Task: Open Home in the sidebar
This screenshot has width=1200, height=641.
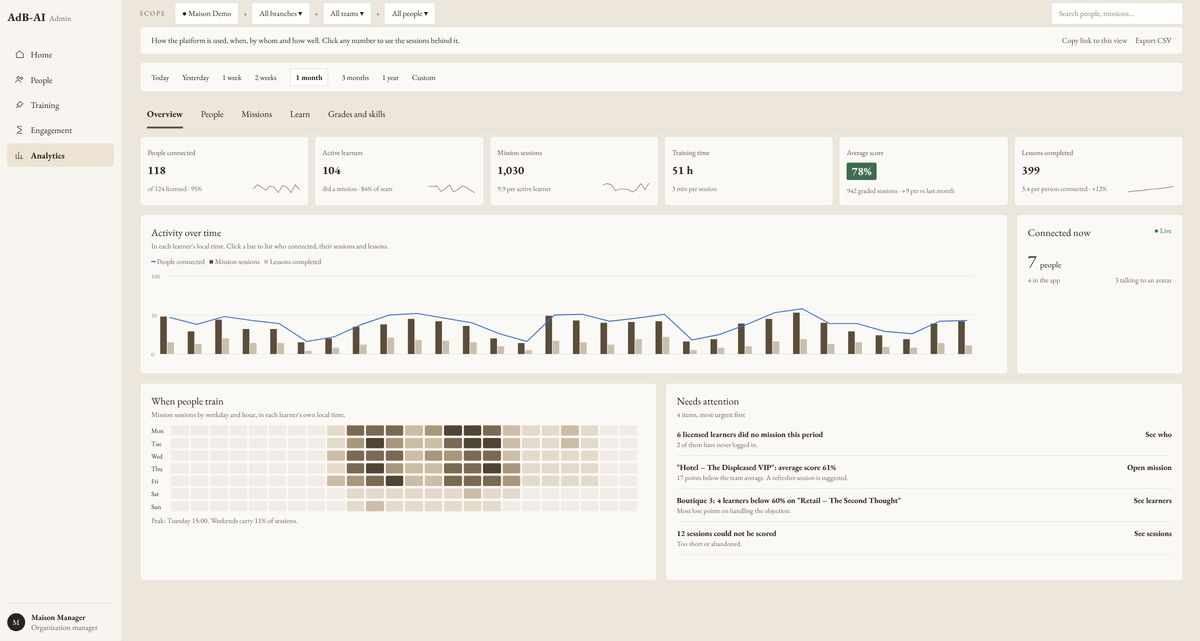Action: [x=60, y=55]
